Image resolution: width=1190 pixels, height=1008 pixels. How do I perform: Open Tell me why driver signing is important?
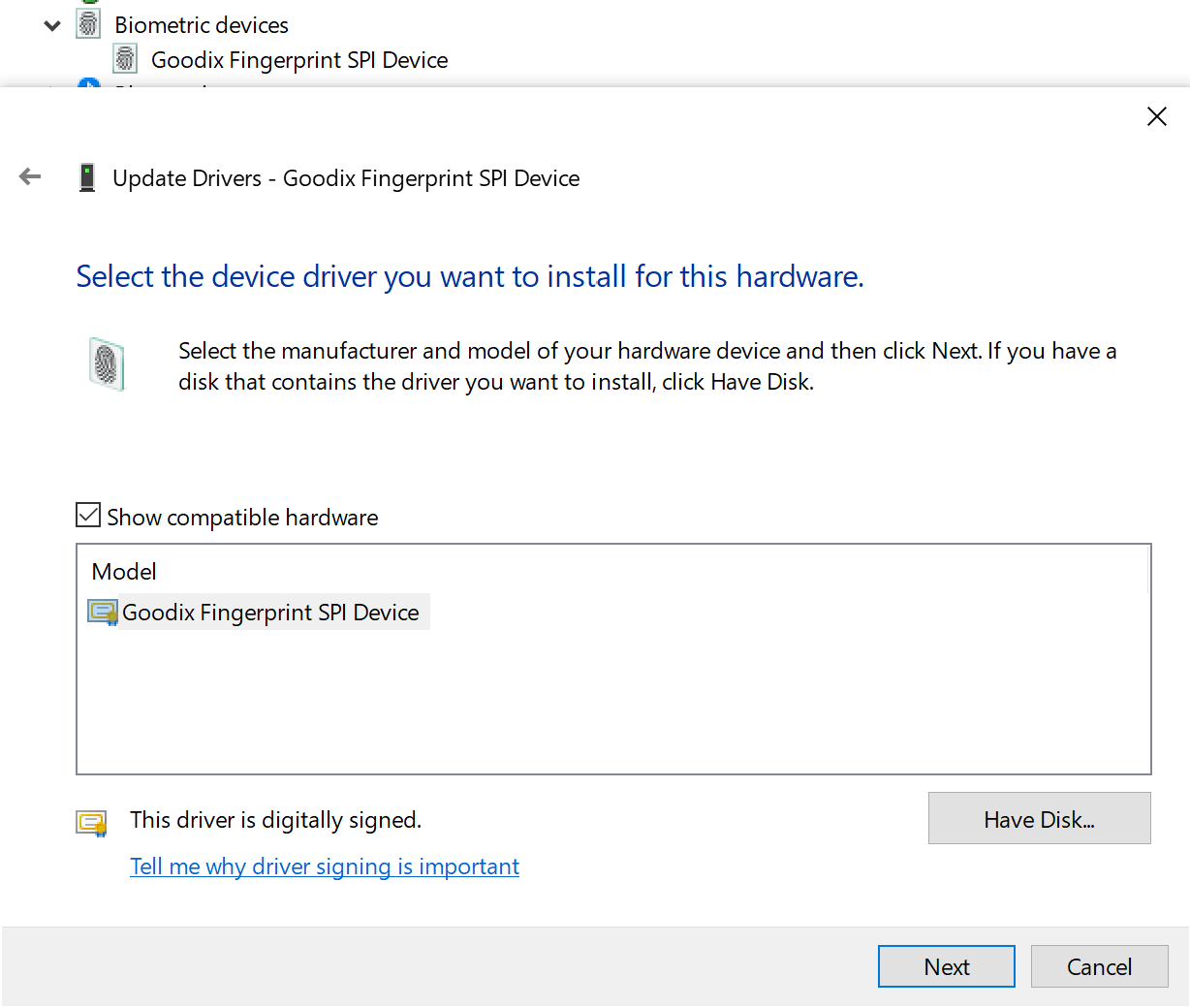click(324, 866)
